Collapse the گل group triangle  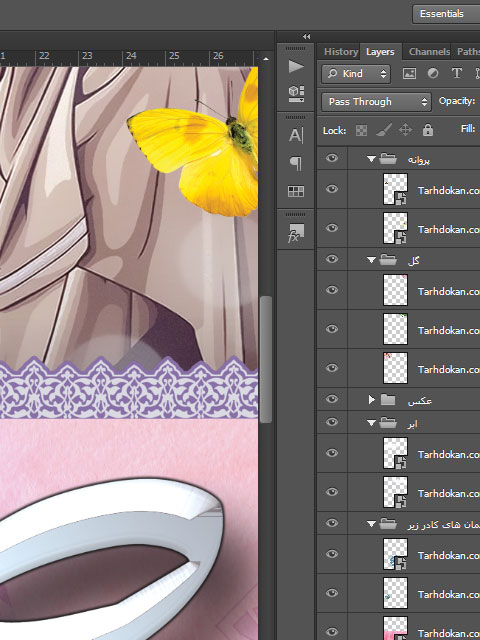[x=371, y=260]
